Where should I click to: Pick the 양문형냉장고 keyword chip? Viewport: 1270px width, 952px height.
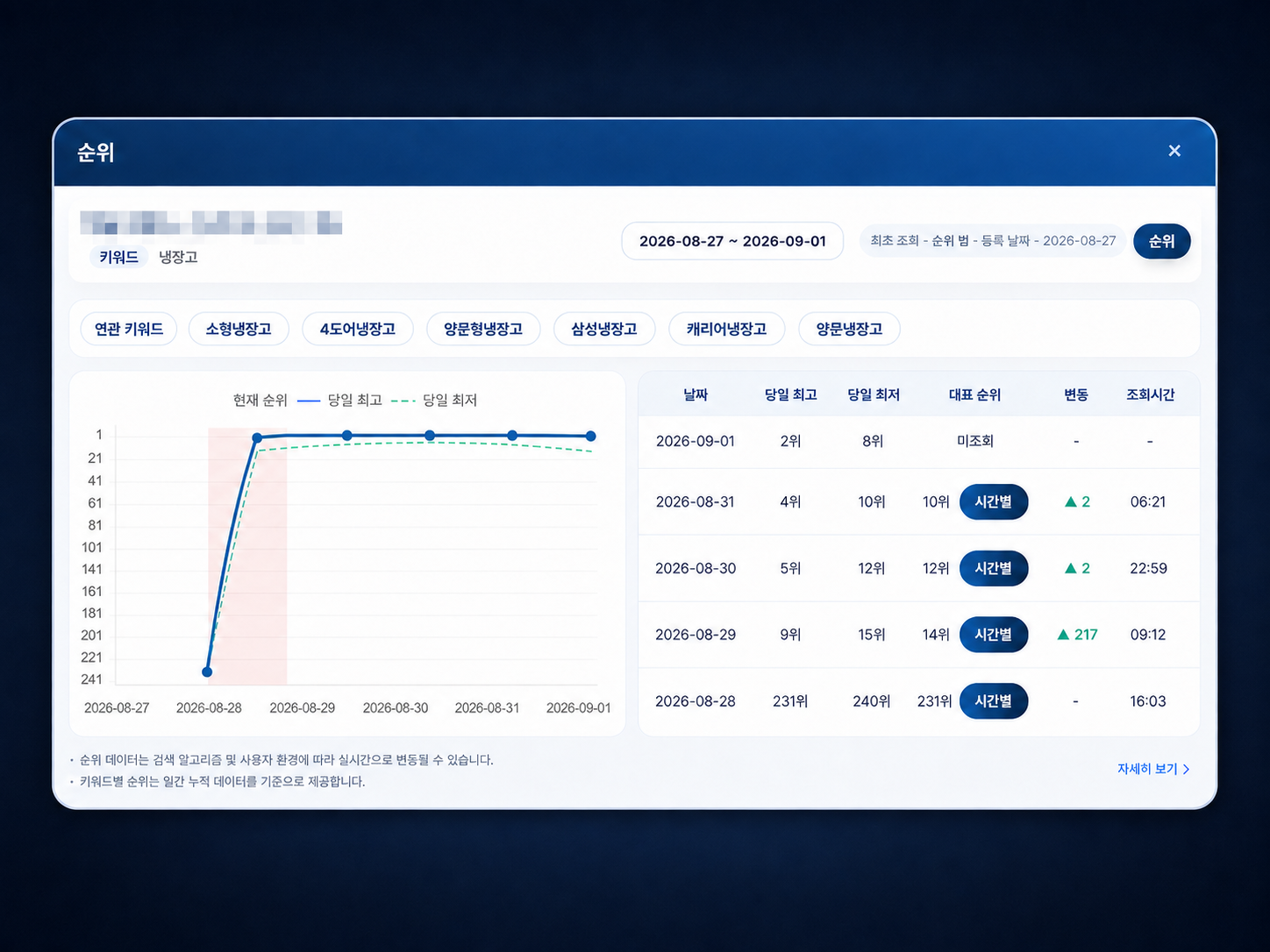click(x=483, y=329)
